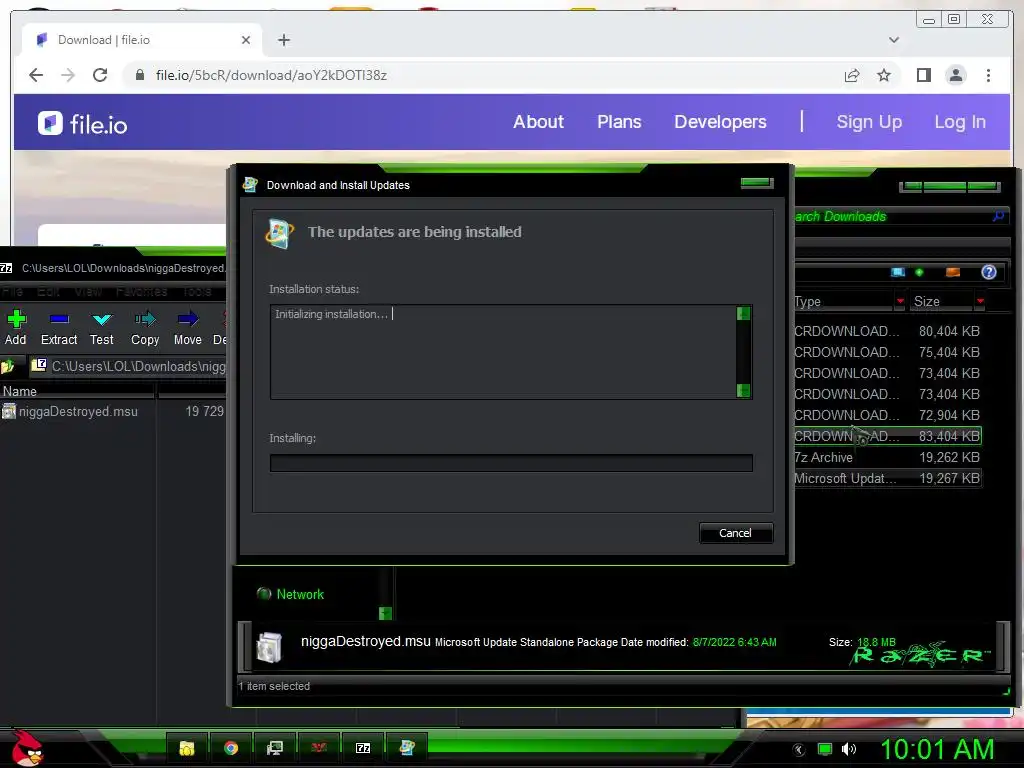
Task: Click the blue search magnifier in Explorer
Action: [x=999, y=216]
